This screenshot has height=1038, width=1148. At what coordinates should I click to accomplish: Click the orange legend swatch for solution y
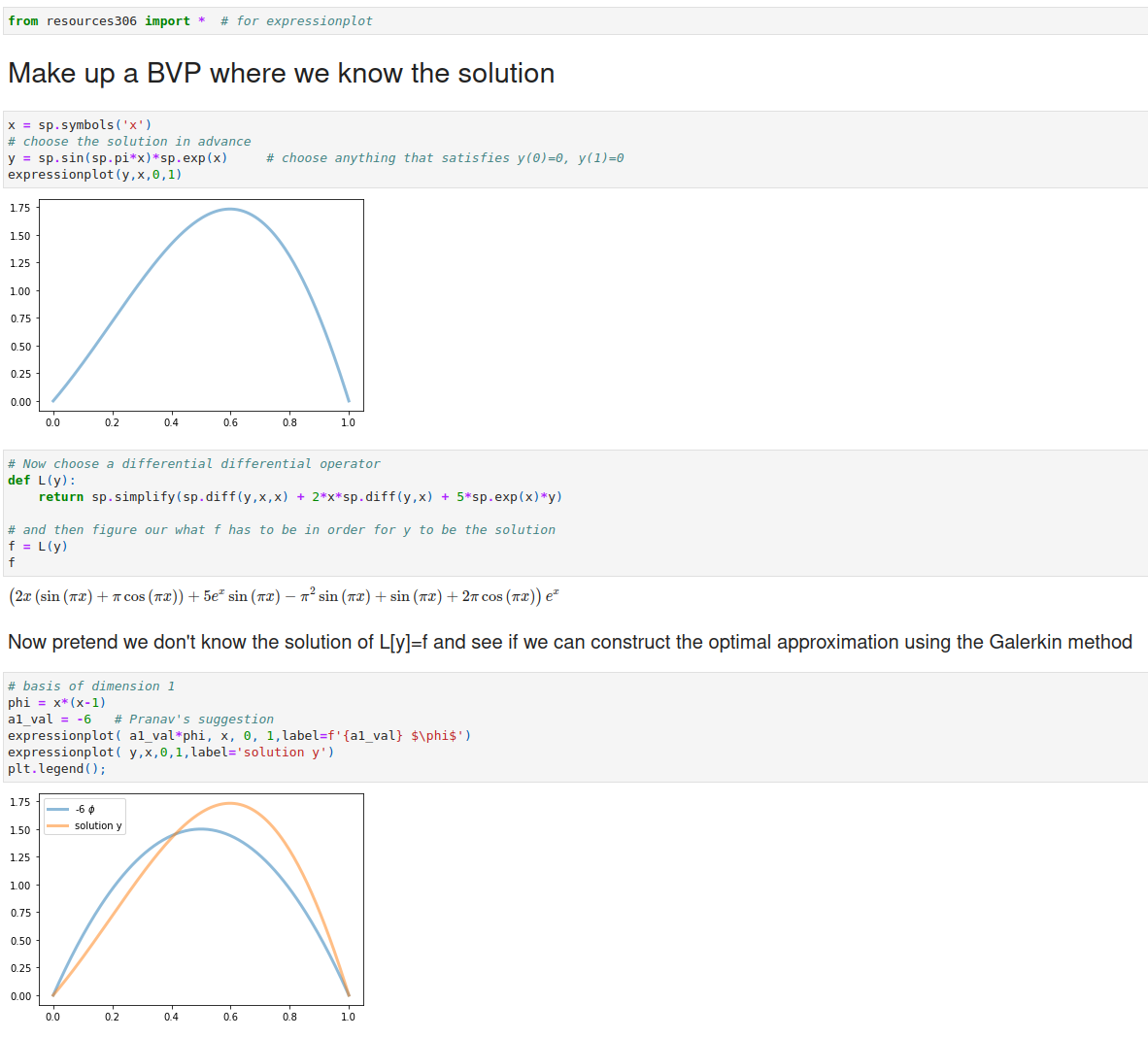pos(58,826)
